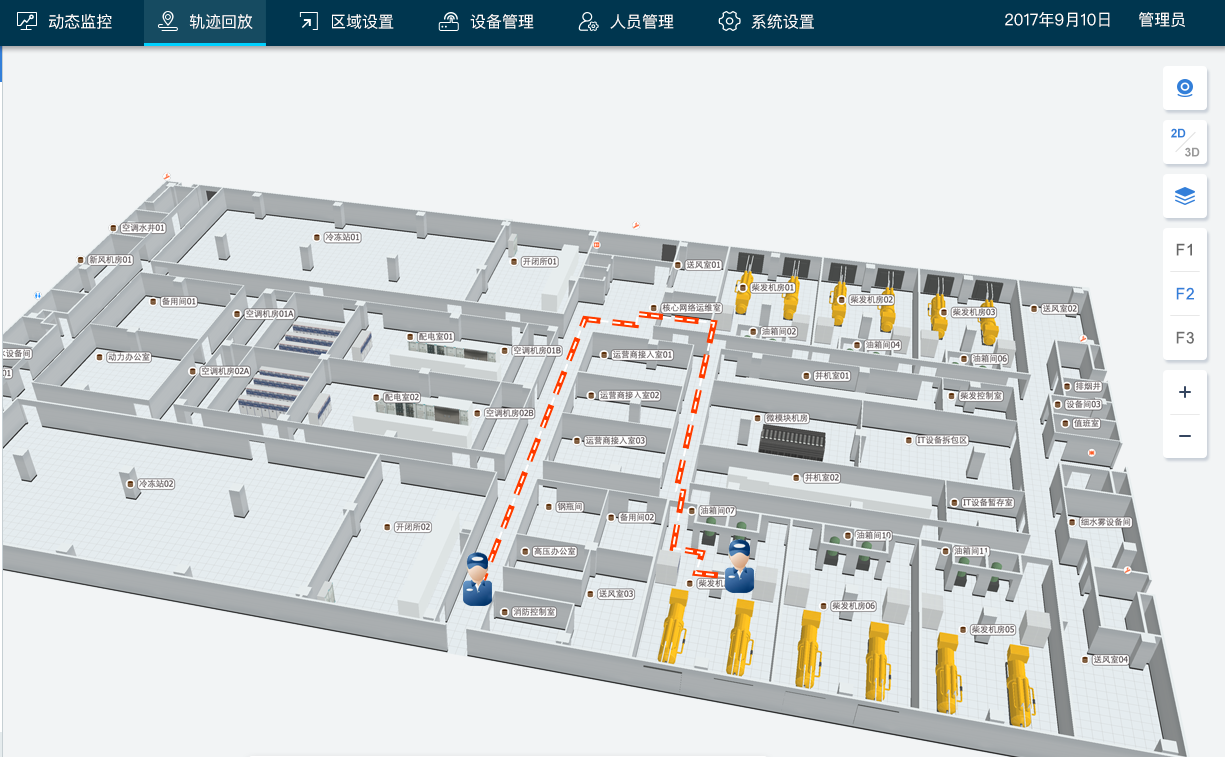1225x757 pixels.
Task: Click the 微模块机房 room marker
Action: click(x=786, y=418)
